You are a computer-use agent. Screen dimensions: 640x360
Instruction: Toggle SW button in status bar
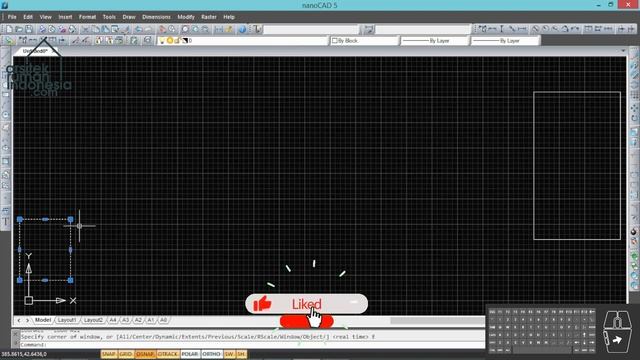click(229, 354)
